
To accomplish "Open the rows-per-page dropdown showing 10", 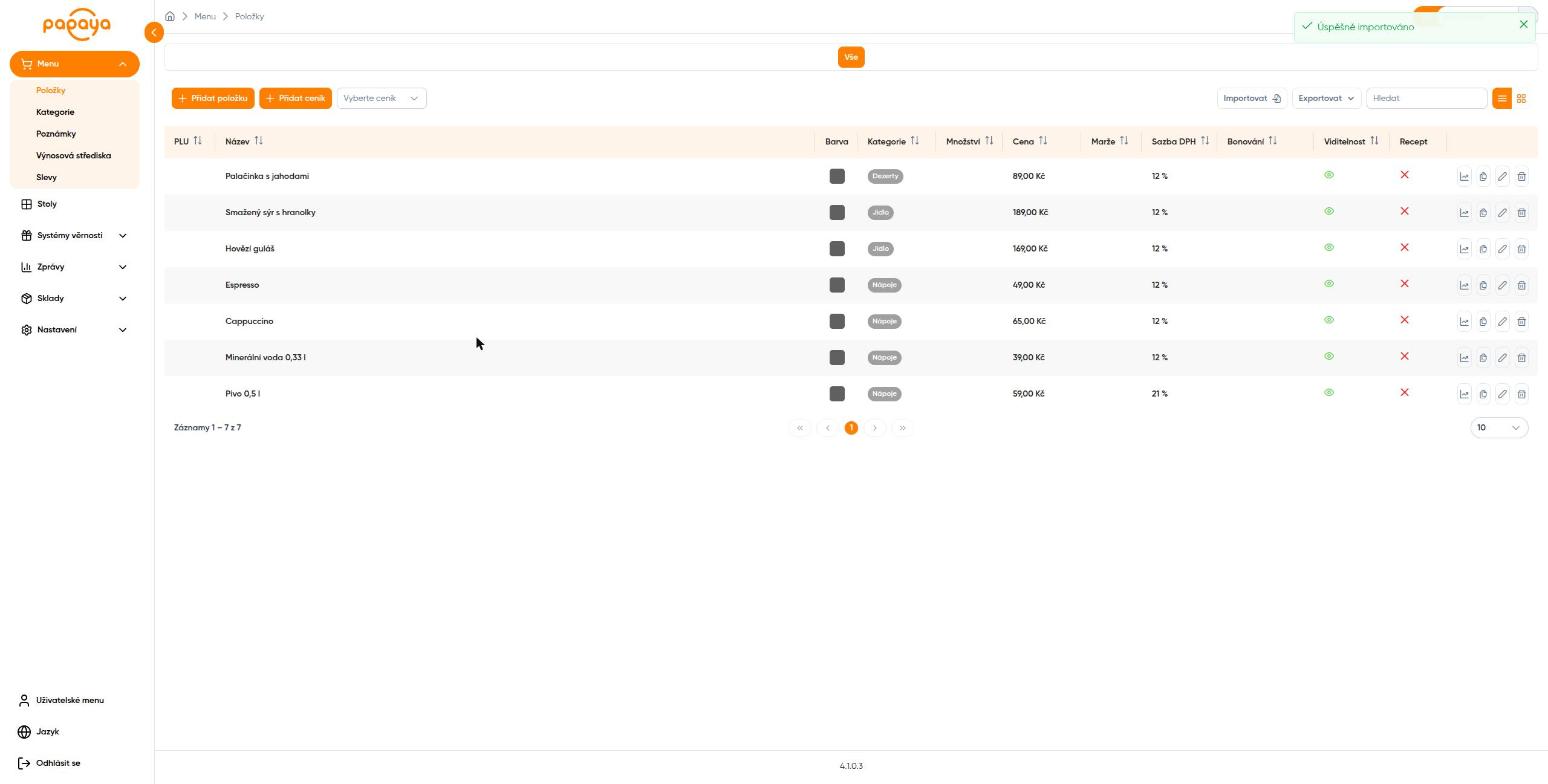I will [x=1499, y=428].
